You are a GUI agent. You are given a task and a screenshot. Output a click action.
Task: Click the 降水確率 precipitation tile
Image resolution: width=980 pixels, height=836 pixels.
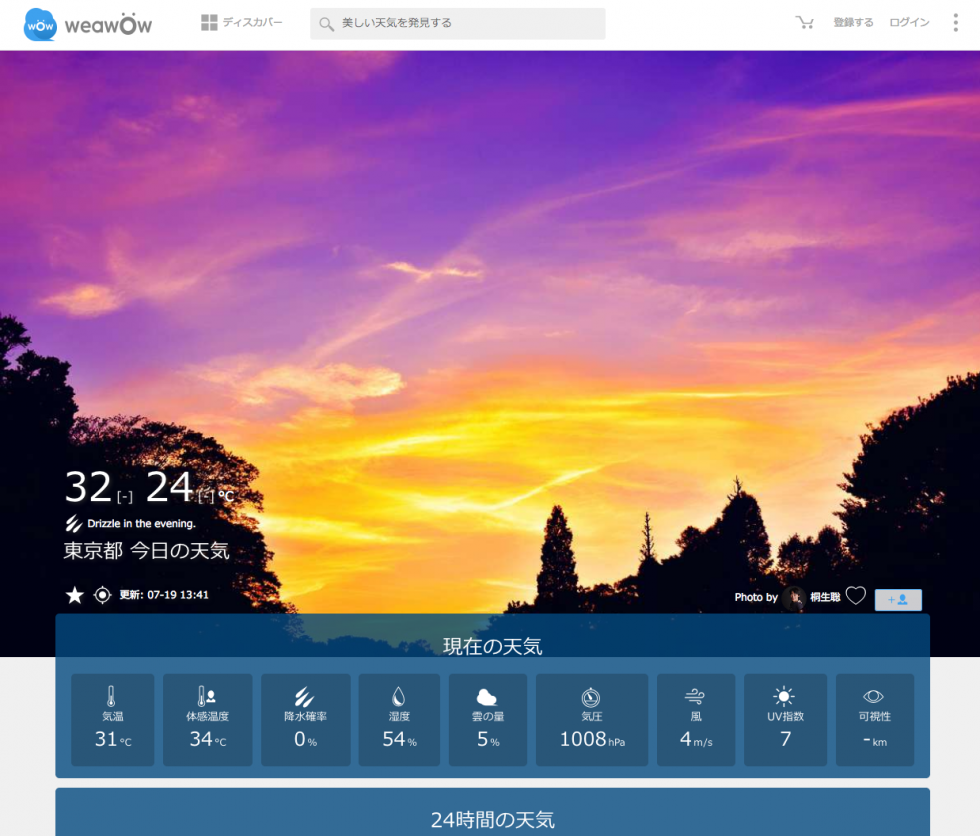tap(305, 719)
